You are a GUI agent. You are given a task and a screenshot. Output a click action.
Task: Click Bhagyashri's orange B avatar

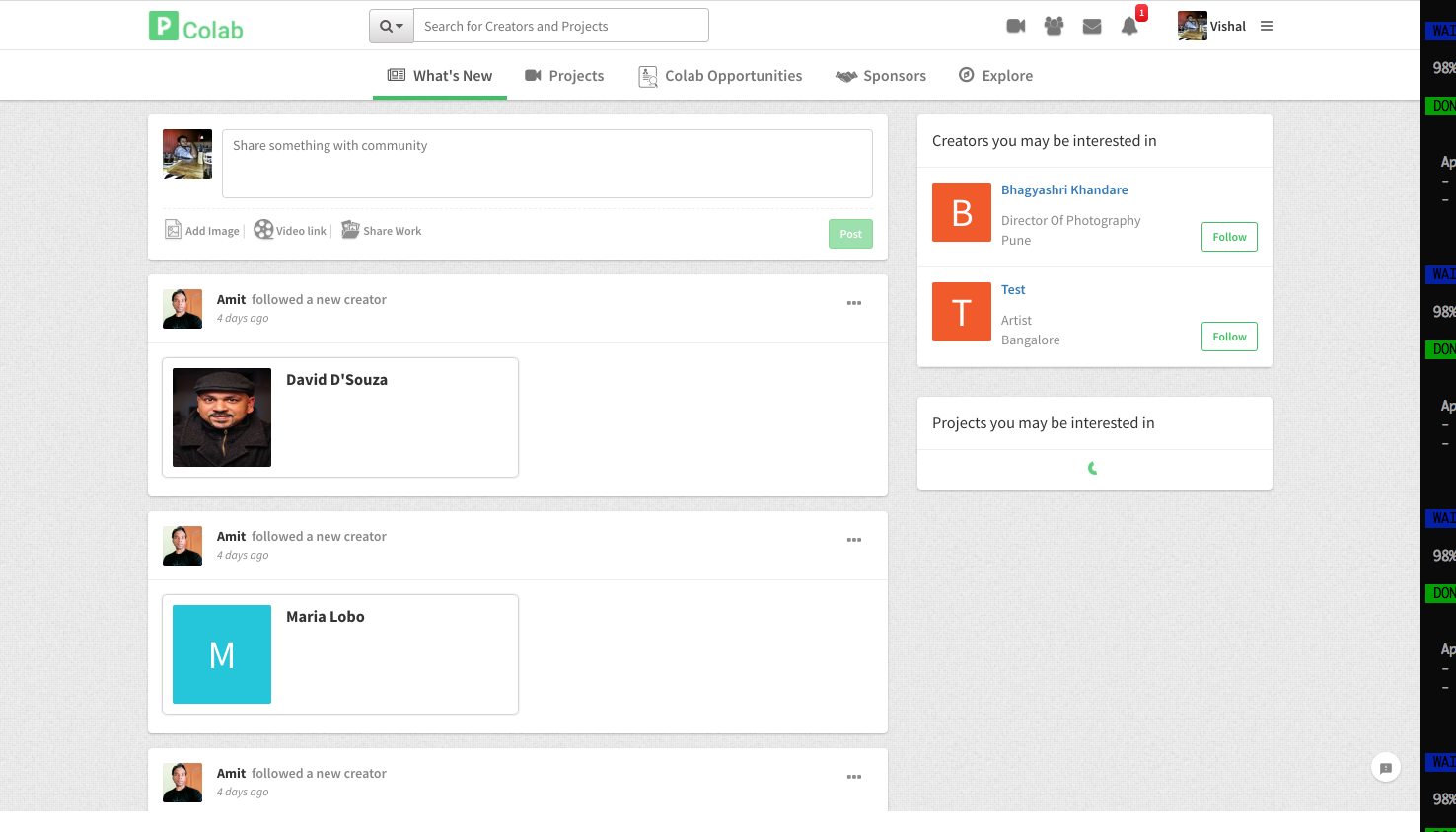pyautogui.click(x=962, y=212)
